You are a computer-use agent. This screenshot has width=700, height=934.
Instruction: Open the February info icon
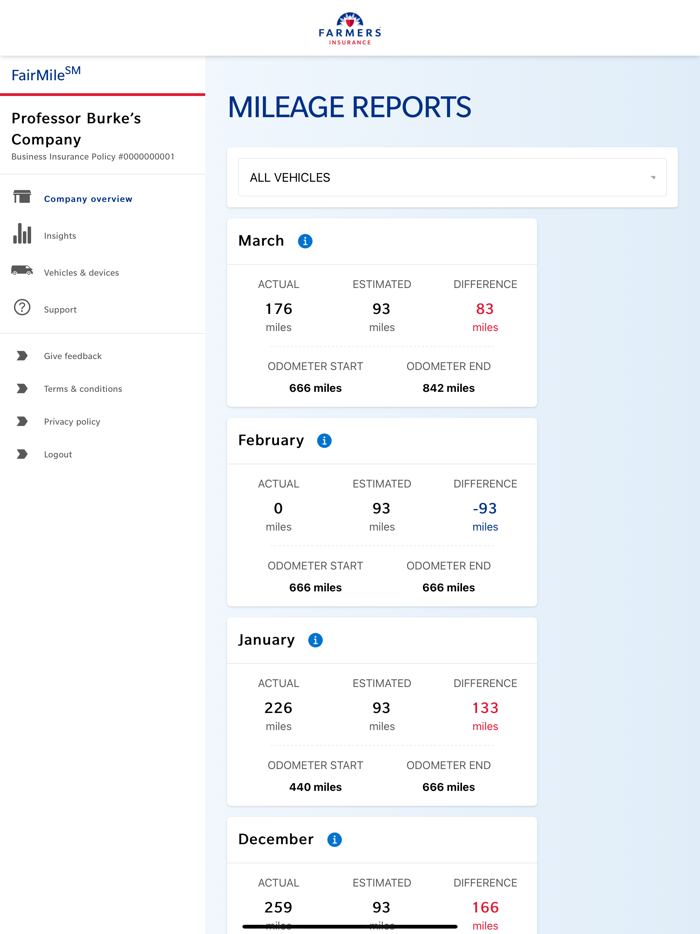tap(324, 441)
